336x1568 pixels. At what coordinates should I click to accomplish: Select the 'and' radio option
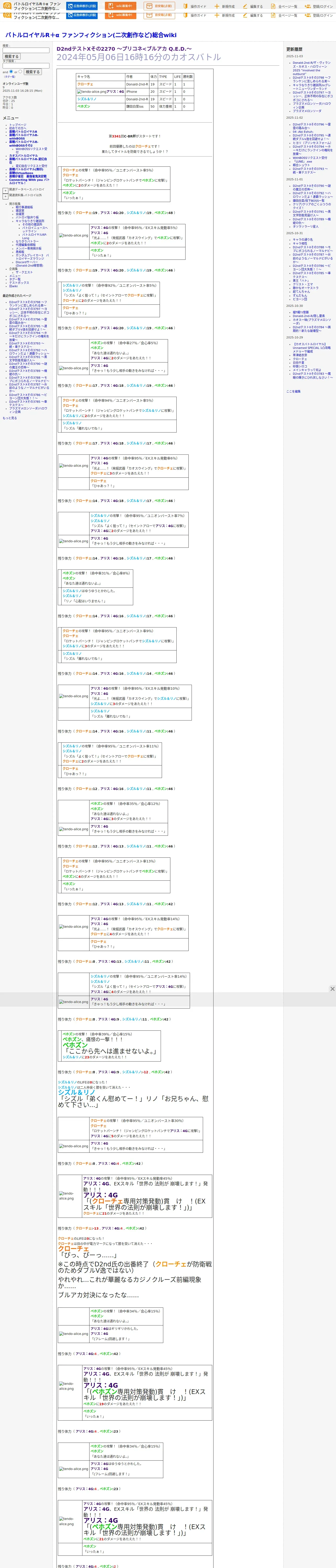pos(11,72)
